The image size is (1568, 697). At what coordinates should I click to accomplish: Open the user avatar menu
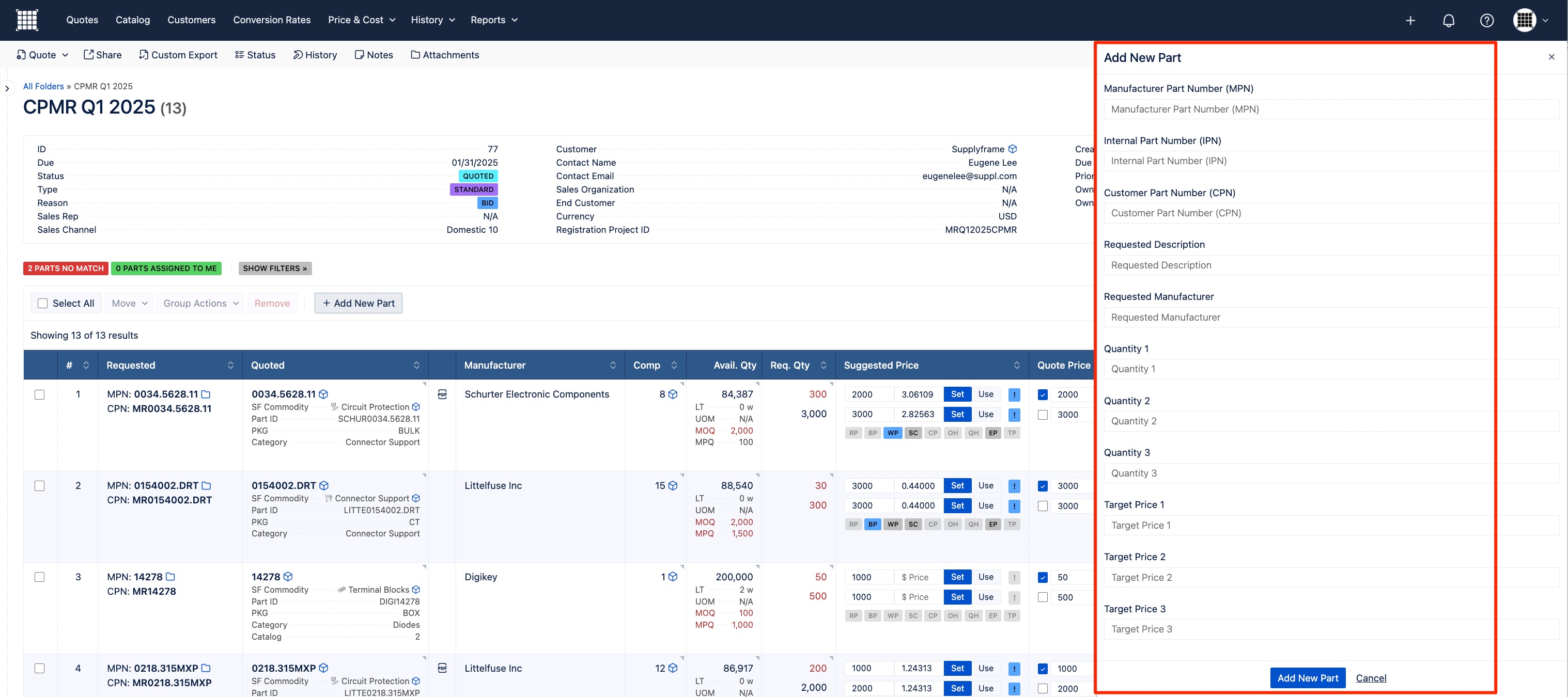click(1530, 20)
